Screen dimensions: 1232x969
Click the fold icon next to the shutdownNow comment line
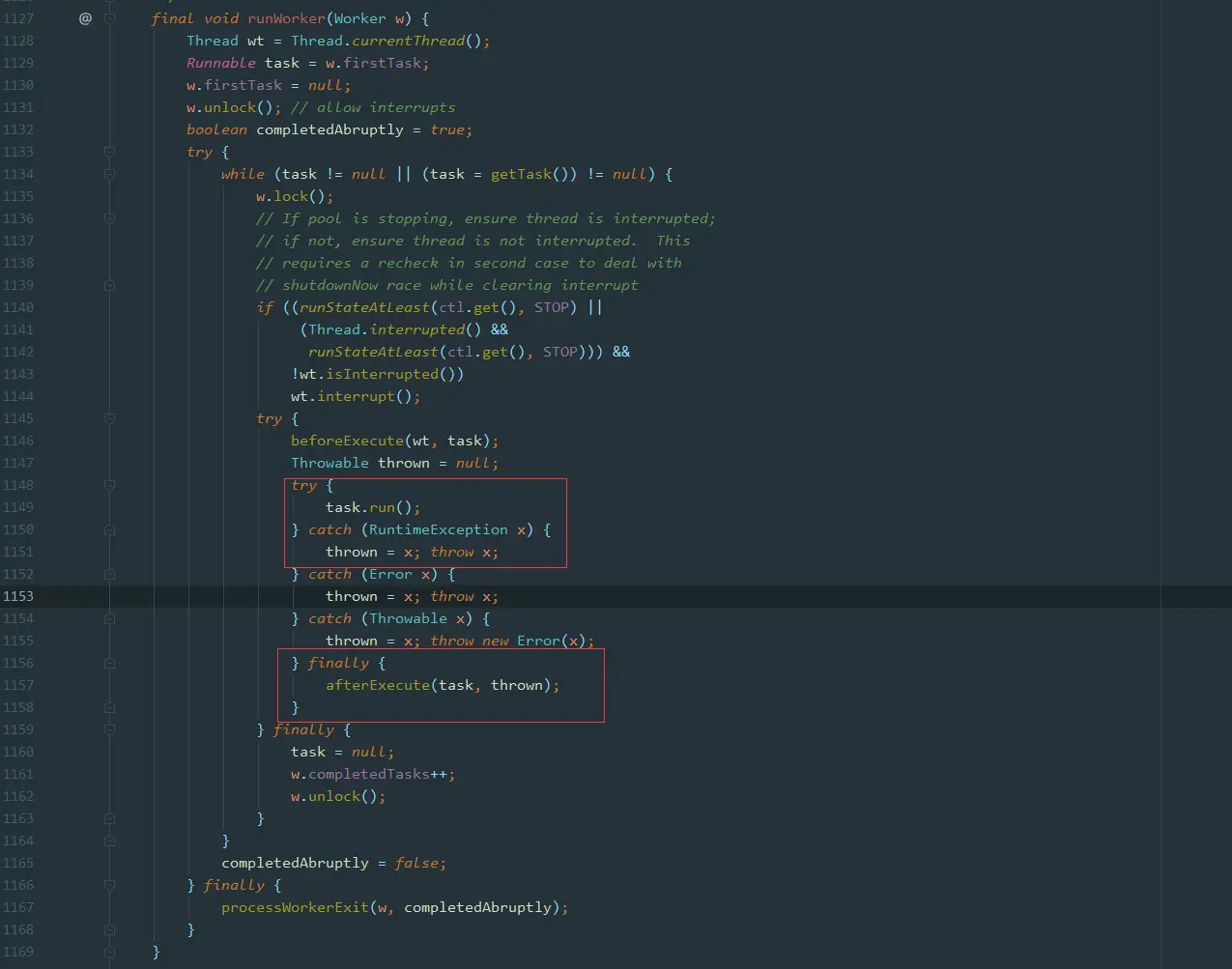pyautogui.click(x=108, y=284)
